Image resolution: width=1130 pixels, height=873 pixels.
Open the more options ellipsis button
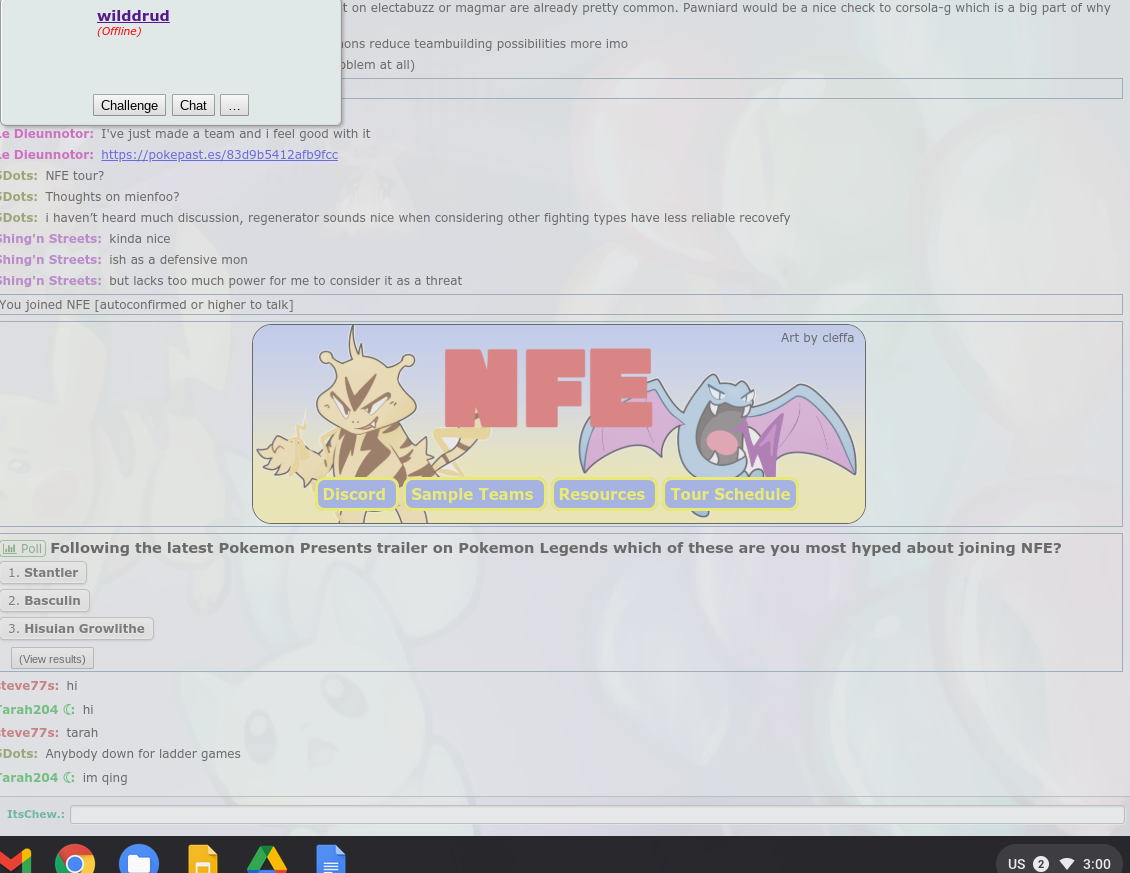click(234, 105)
